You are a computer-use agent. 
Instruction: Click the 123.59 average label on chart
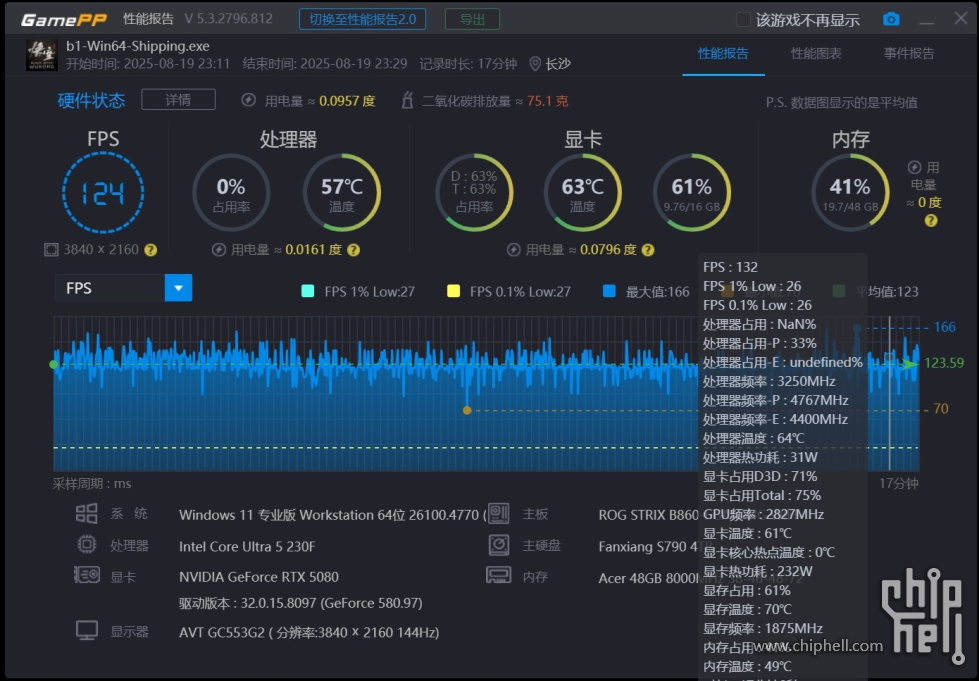944,363
